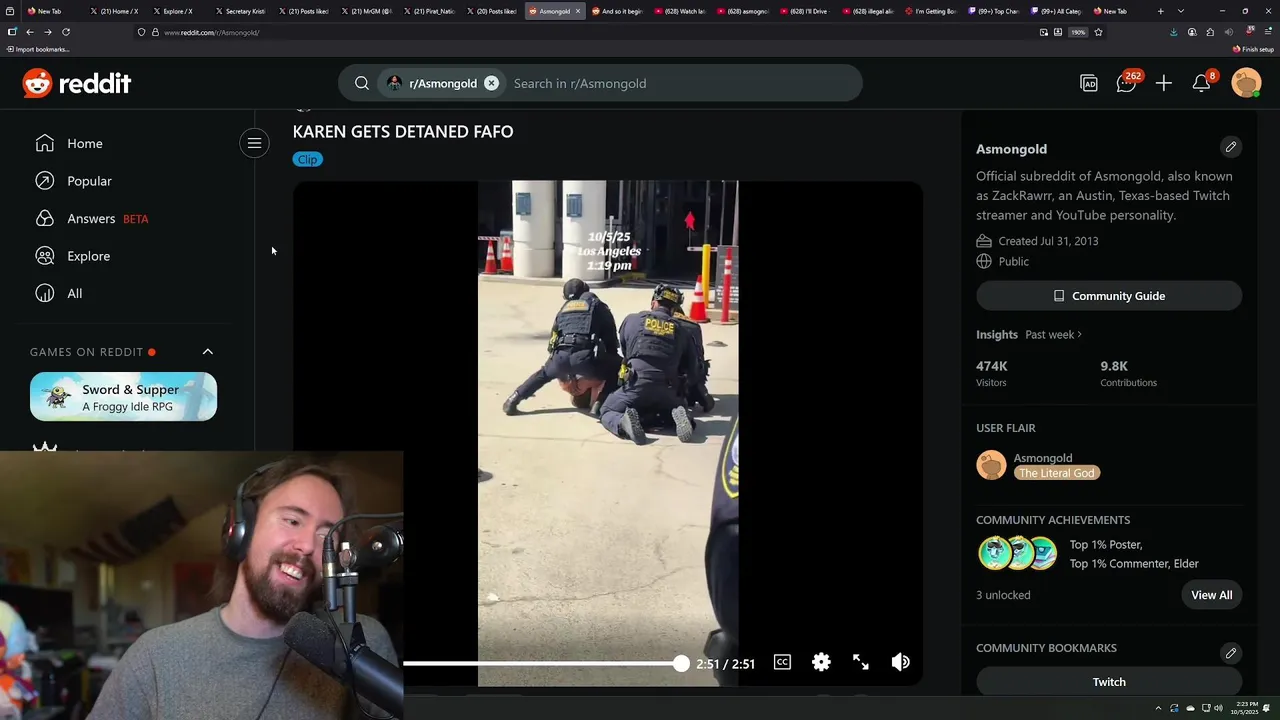Open the Firefox account icon
The width and height of the screenshot is (1280, 720).
click(1192, 32)
